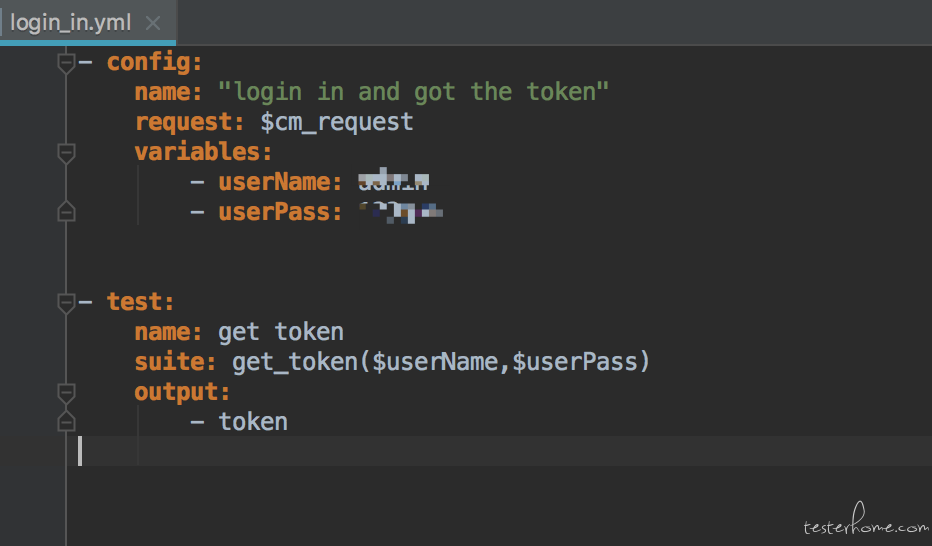The image size is (932, 546).
Task: Click the testerhome.com watermark
Action: [865, 520]
